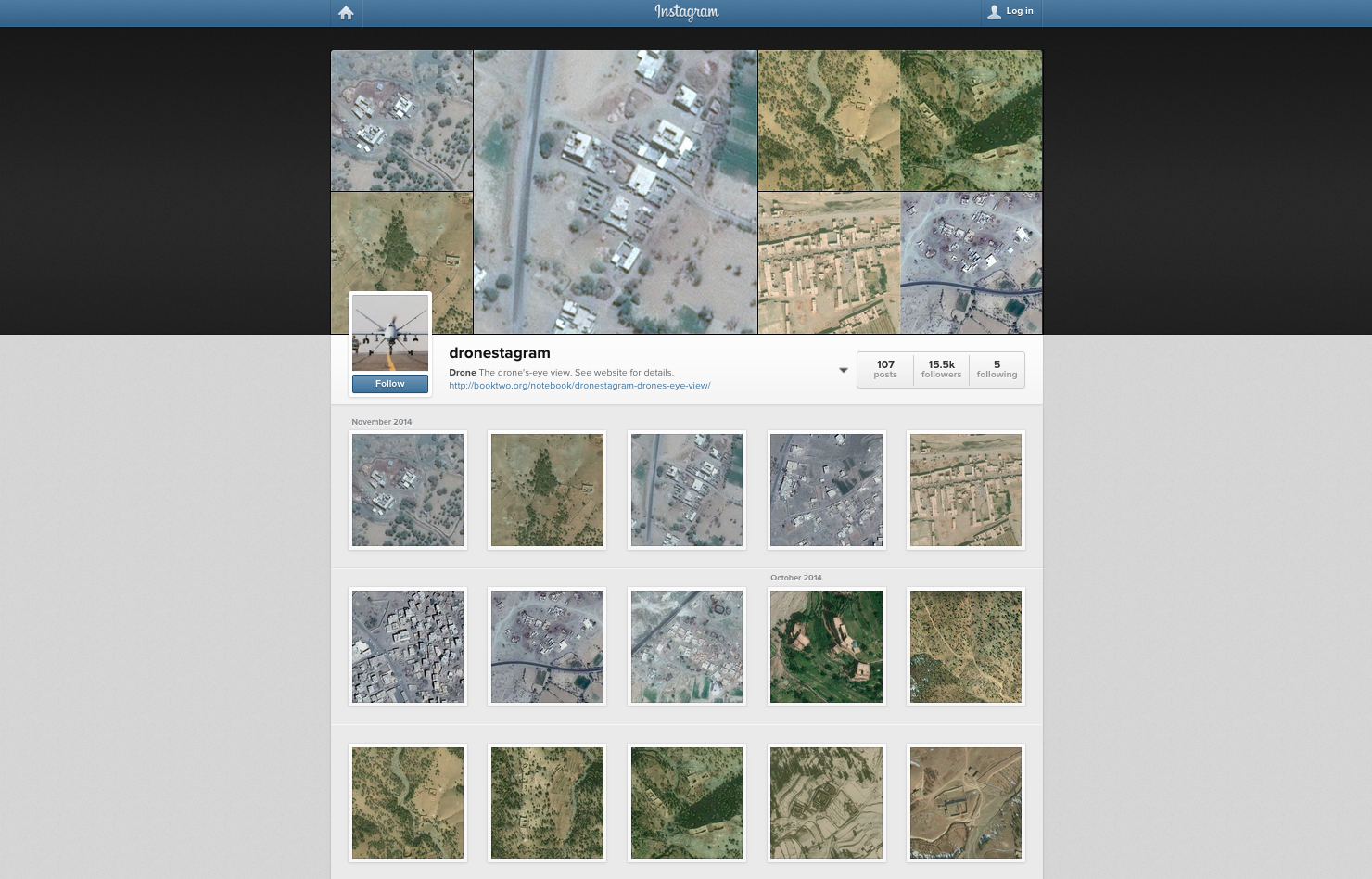The width and height of the screenshot is (1372, 879).
Task: Open the drone profile picture
Action: [390, 334]
